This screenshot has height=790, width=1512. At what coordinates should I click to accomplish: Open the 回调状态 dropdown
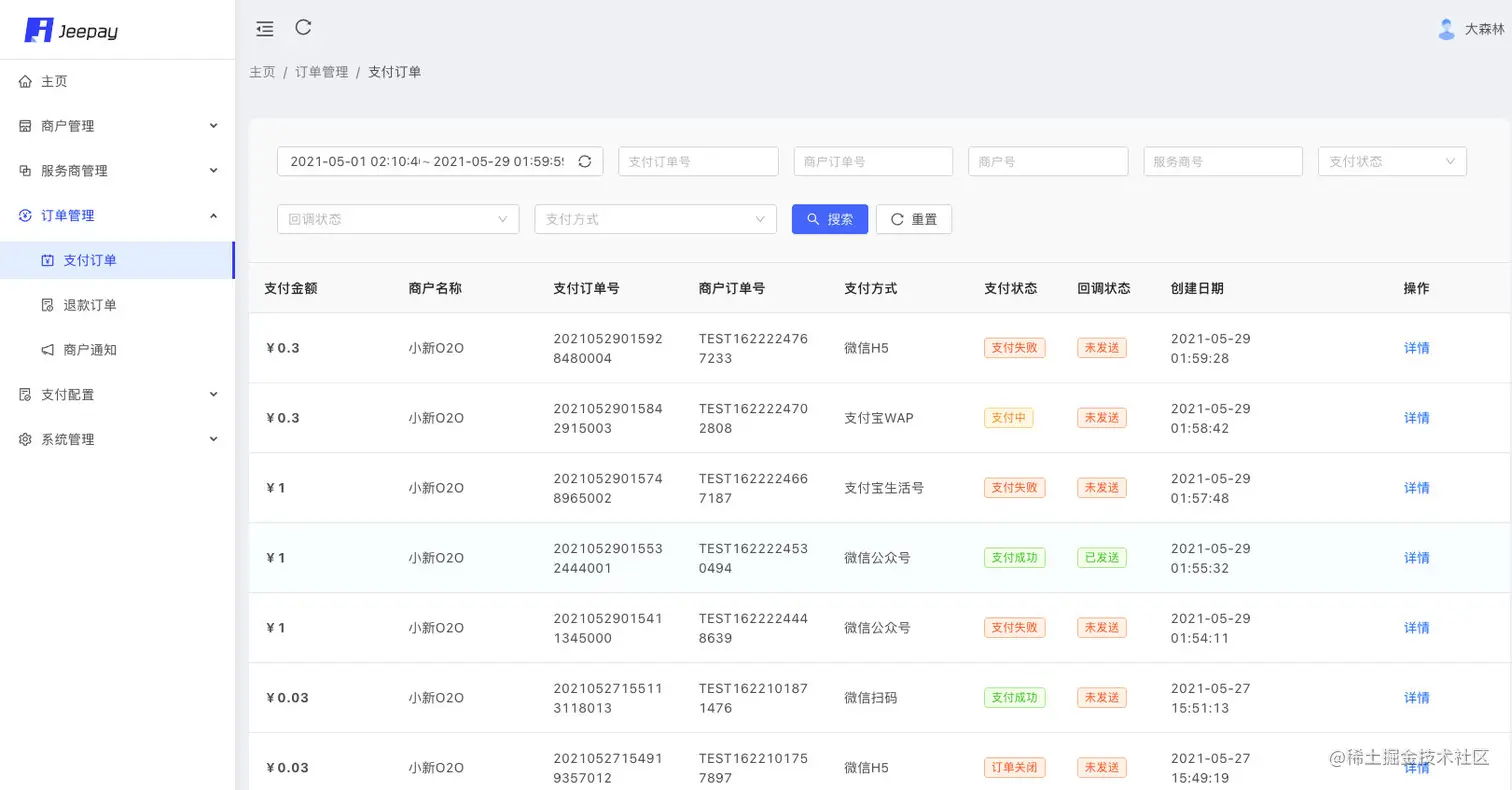[x=398, y=219]
